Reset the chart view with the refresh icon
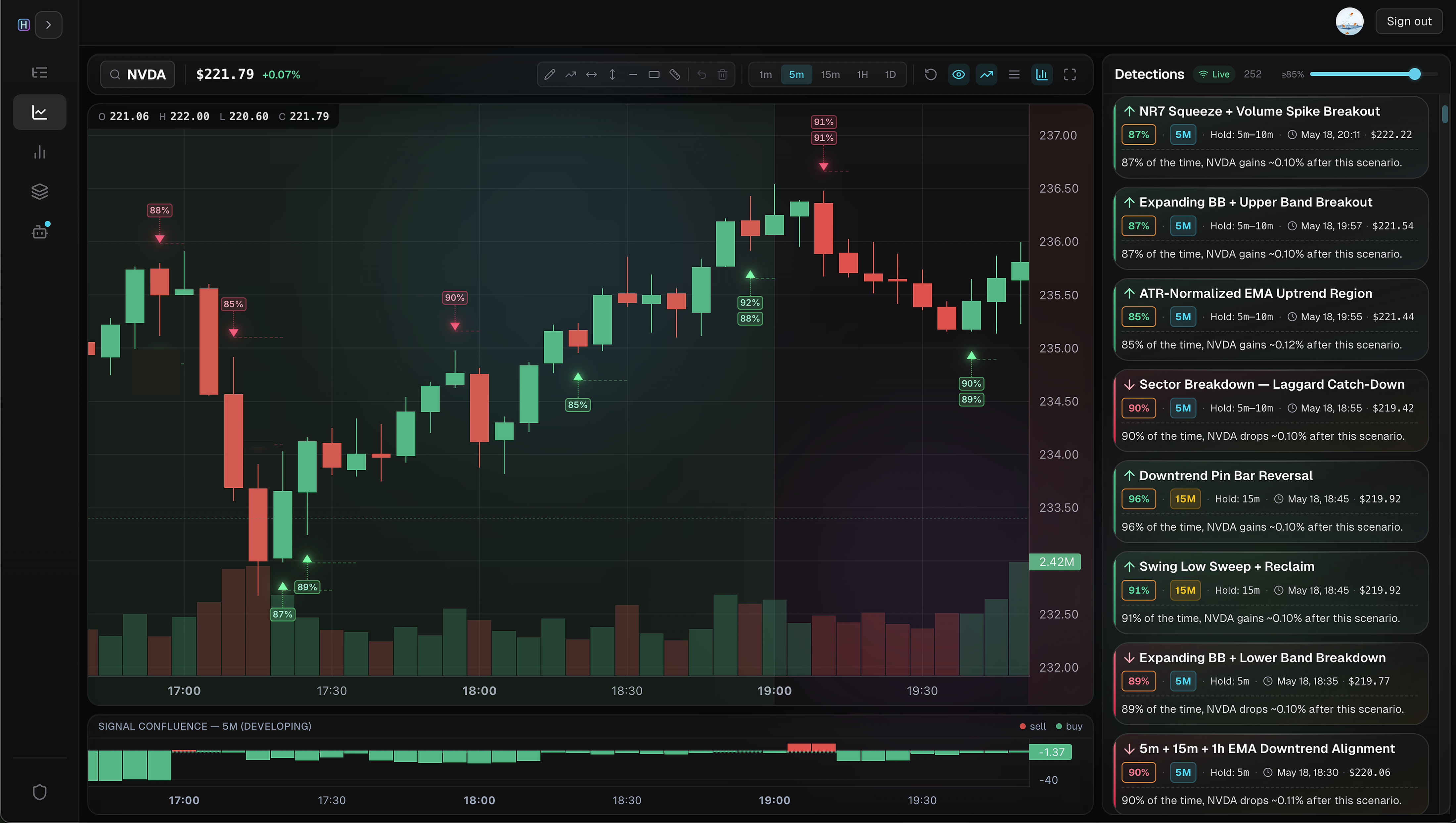 931,75
